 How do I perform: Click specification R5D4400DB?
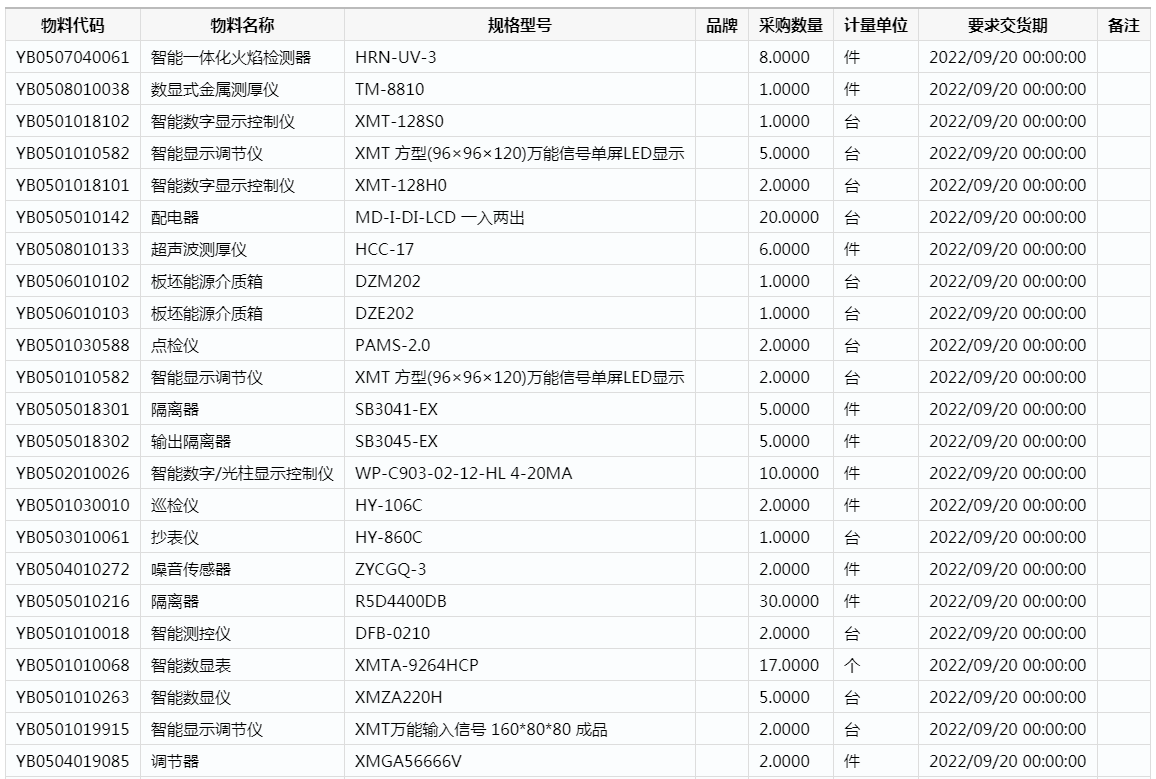point(401,601)
